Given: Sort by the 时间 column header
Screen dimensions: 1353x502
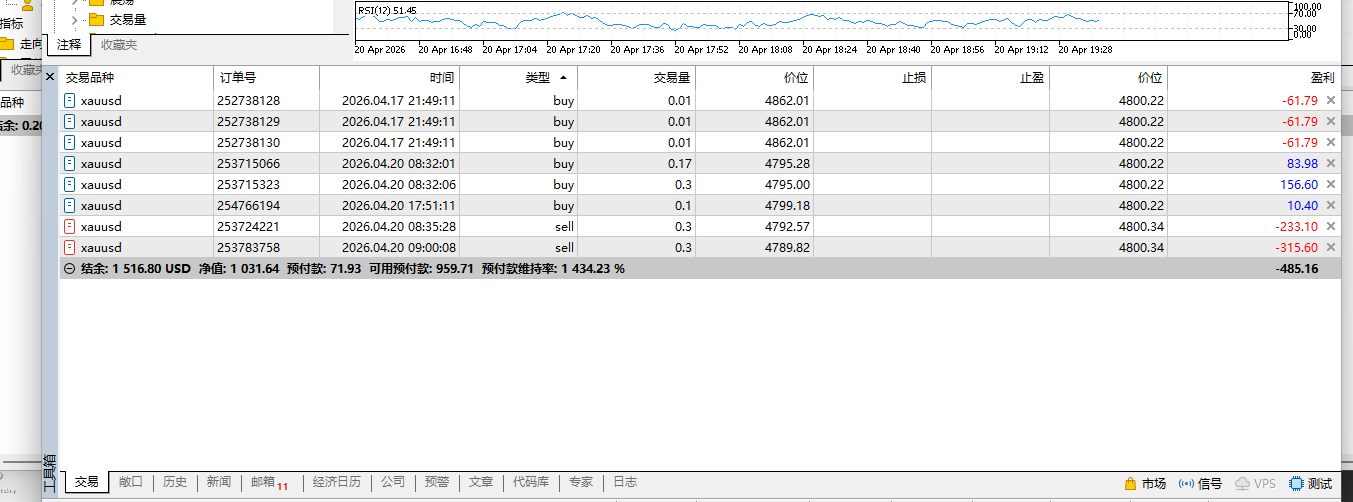Looking at the screenshot, I should tap(390, 77).
